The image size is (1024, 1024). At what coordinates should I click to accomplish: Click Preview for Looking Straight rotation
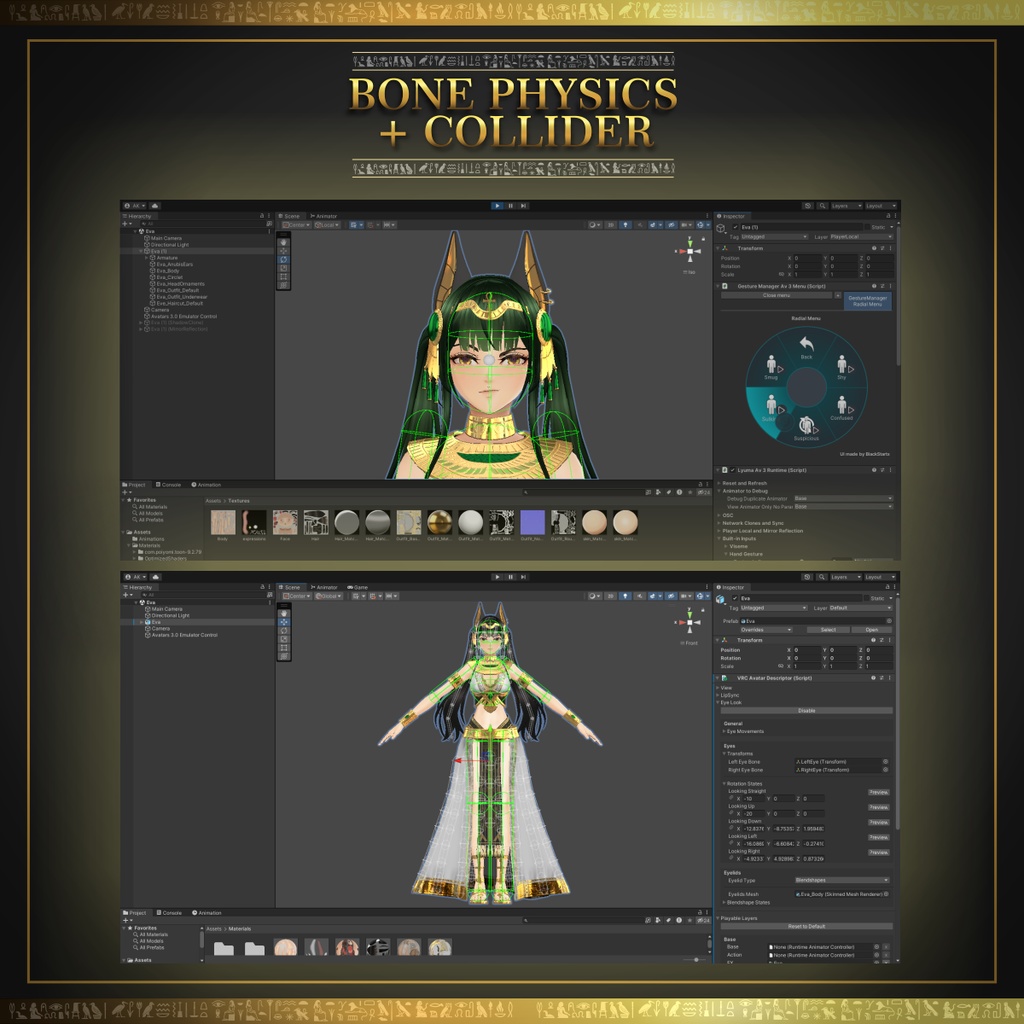point(878,792)
